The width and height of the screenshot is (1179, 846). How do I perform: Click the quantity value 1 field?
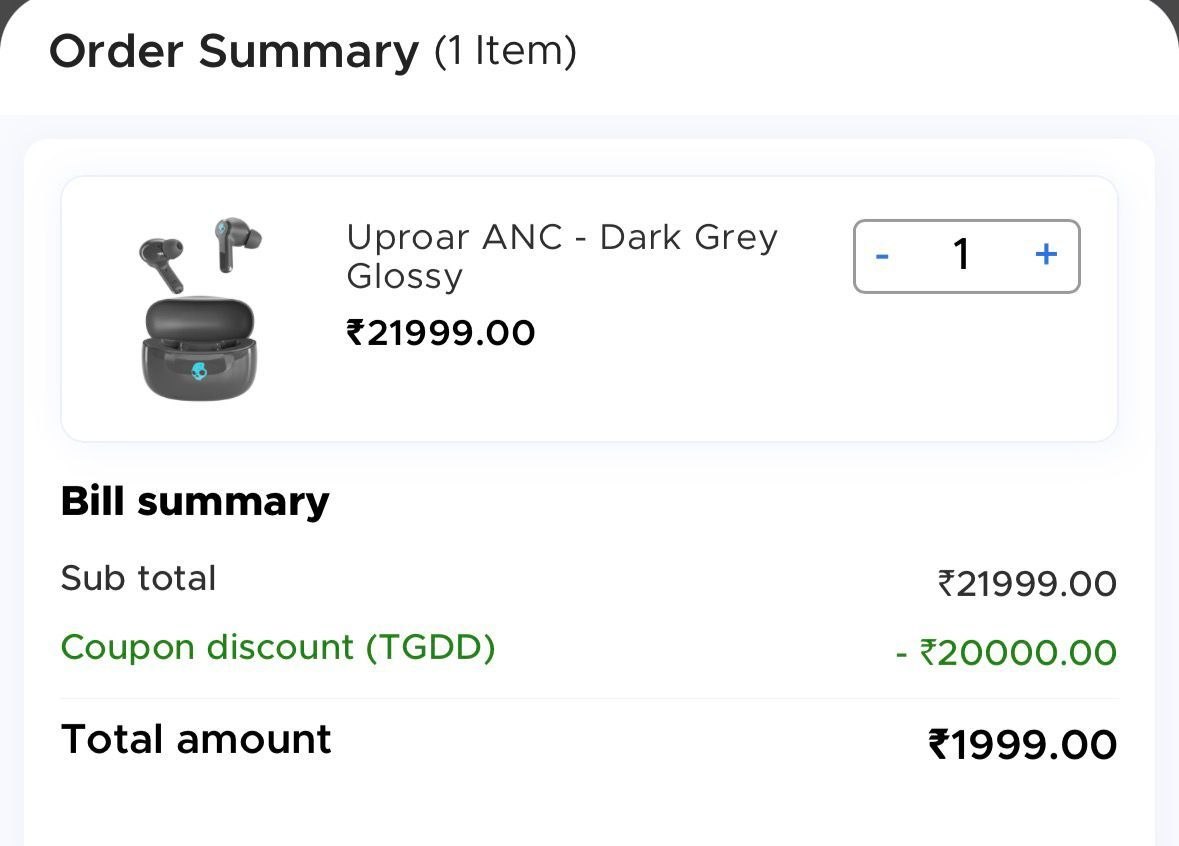[x=962, y=255]
